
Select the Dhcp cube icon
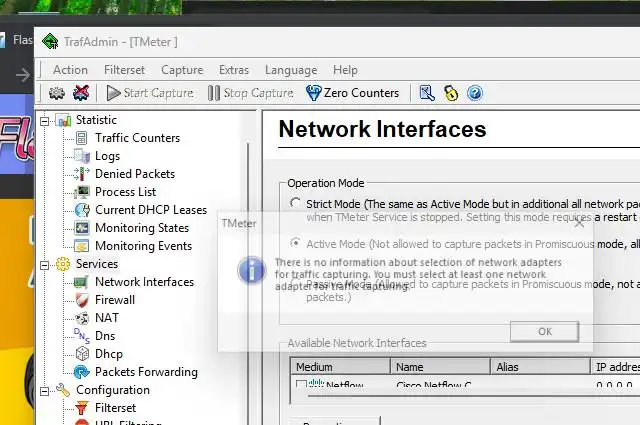(82, 354)
